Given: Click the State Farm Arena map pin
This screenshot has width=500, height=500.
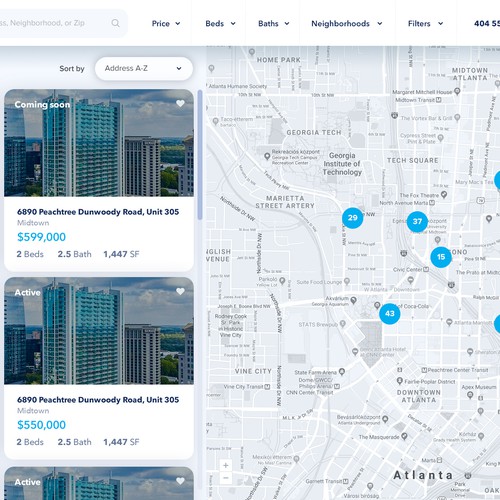Looking at the screenshot, I should pyautogui.click(x=342, y=371).
